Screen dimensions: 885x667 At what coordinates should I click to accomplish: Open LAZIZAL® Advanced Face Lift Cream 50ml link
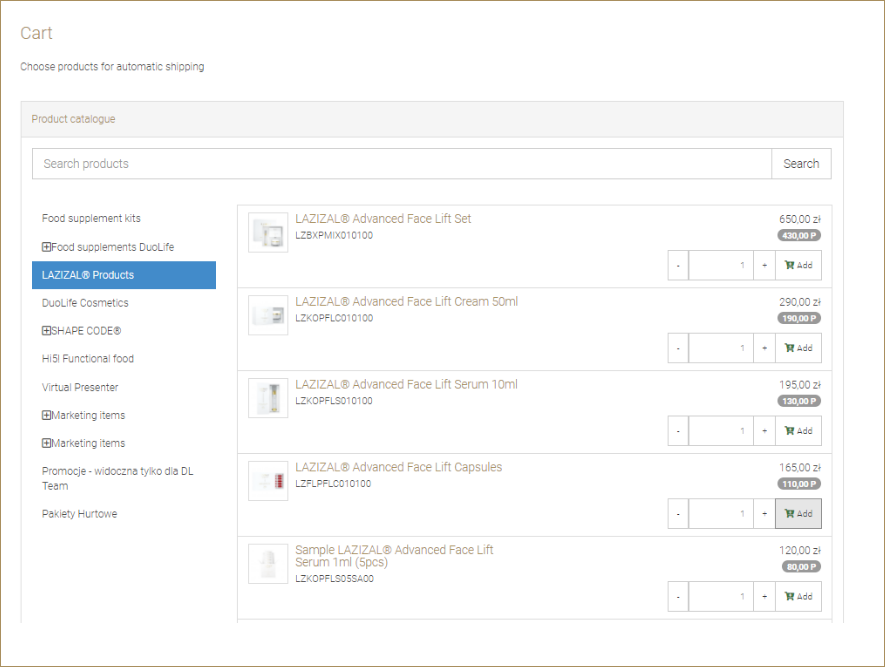[406, 302]
